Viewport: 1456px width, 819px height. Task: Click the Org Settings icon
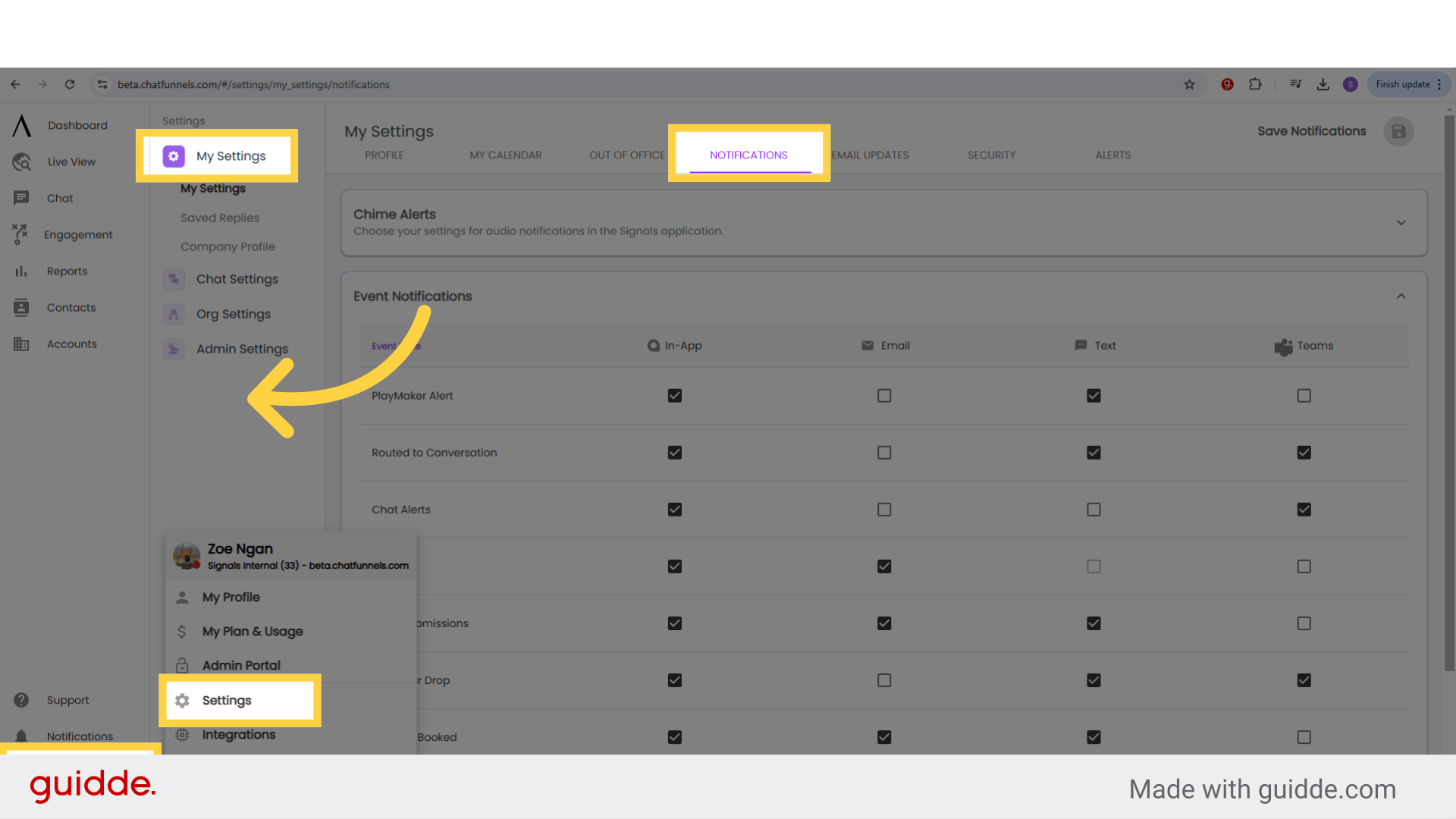click(174, 314)
